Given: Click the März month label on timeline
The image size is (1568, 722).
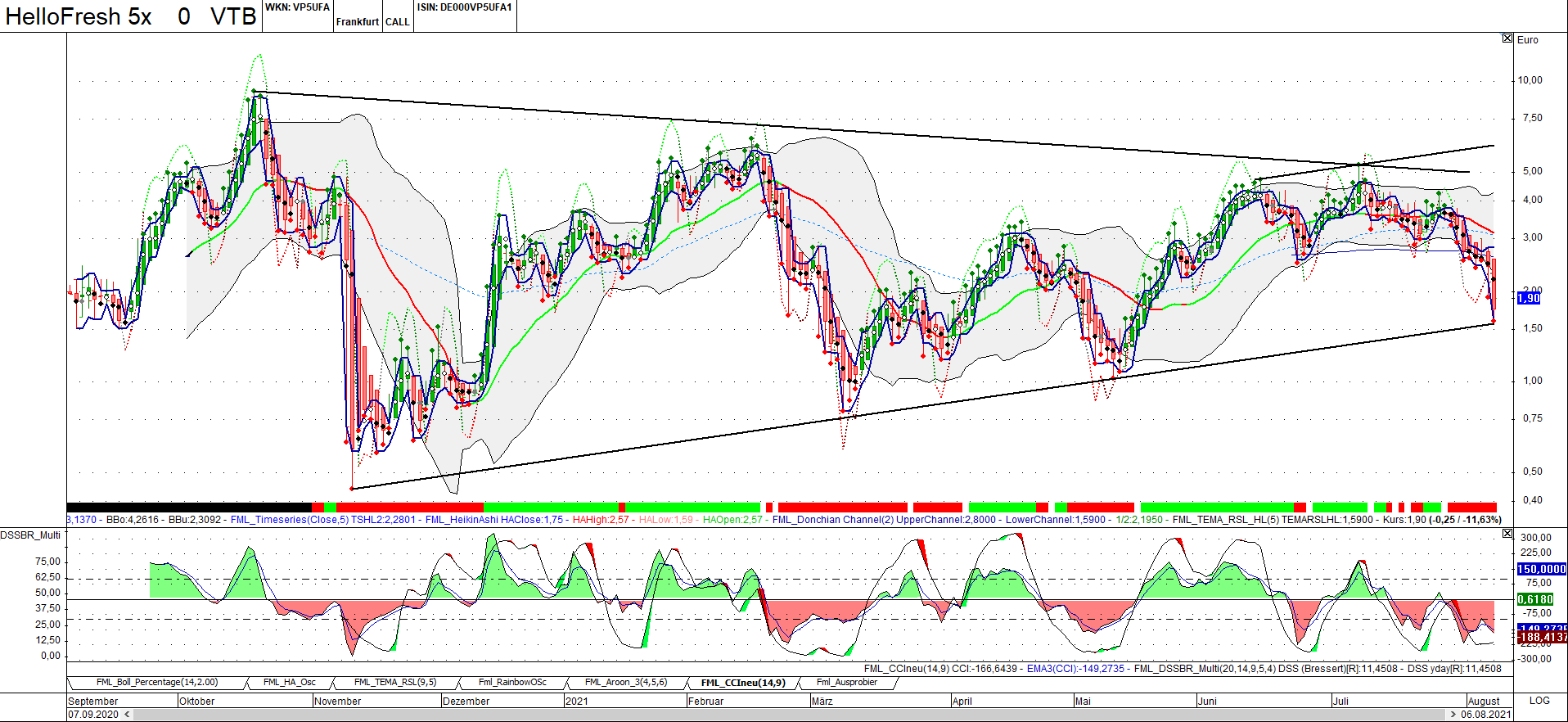Looking at the screenshot, I should tap(822, 702).
